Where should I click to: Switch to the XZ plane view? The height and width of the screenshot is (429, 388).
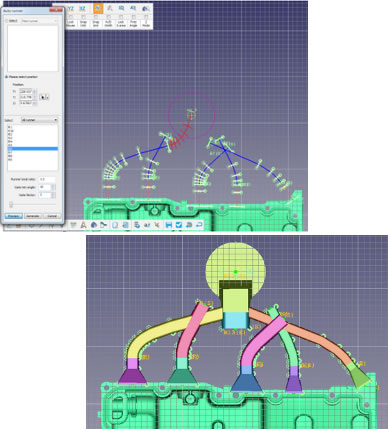[82, 8]
